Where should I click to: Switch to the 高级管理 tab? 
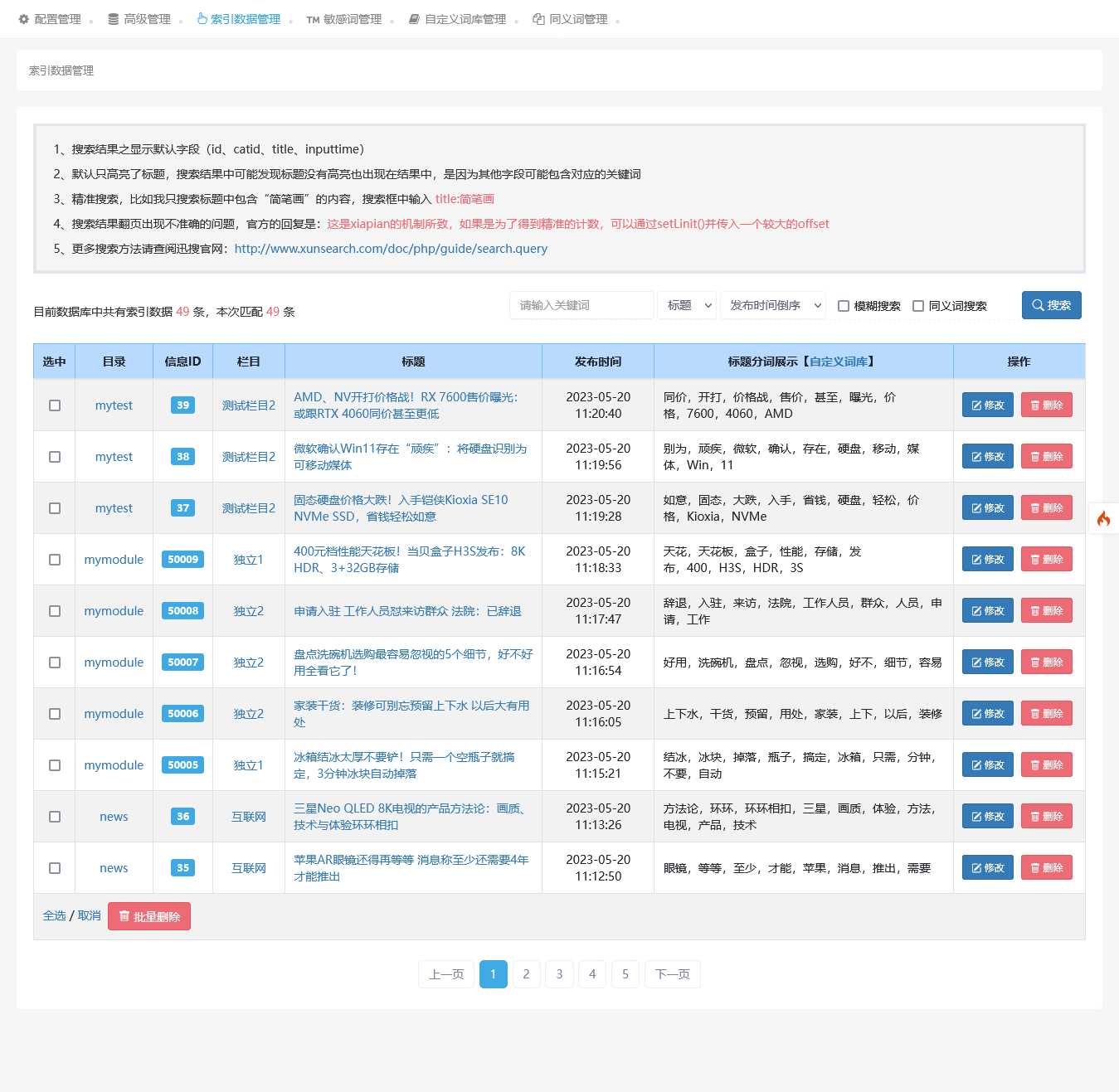(x=139, y=19)
